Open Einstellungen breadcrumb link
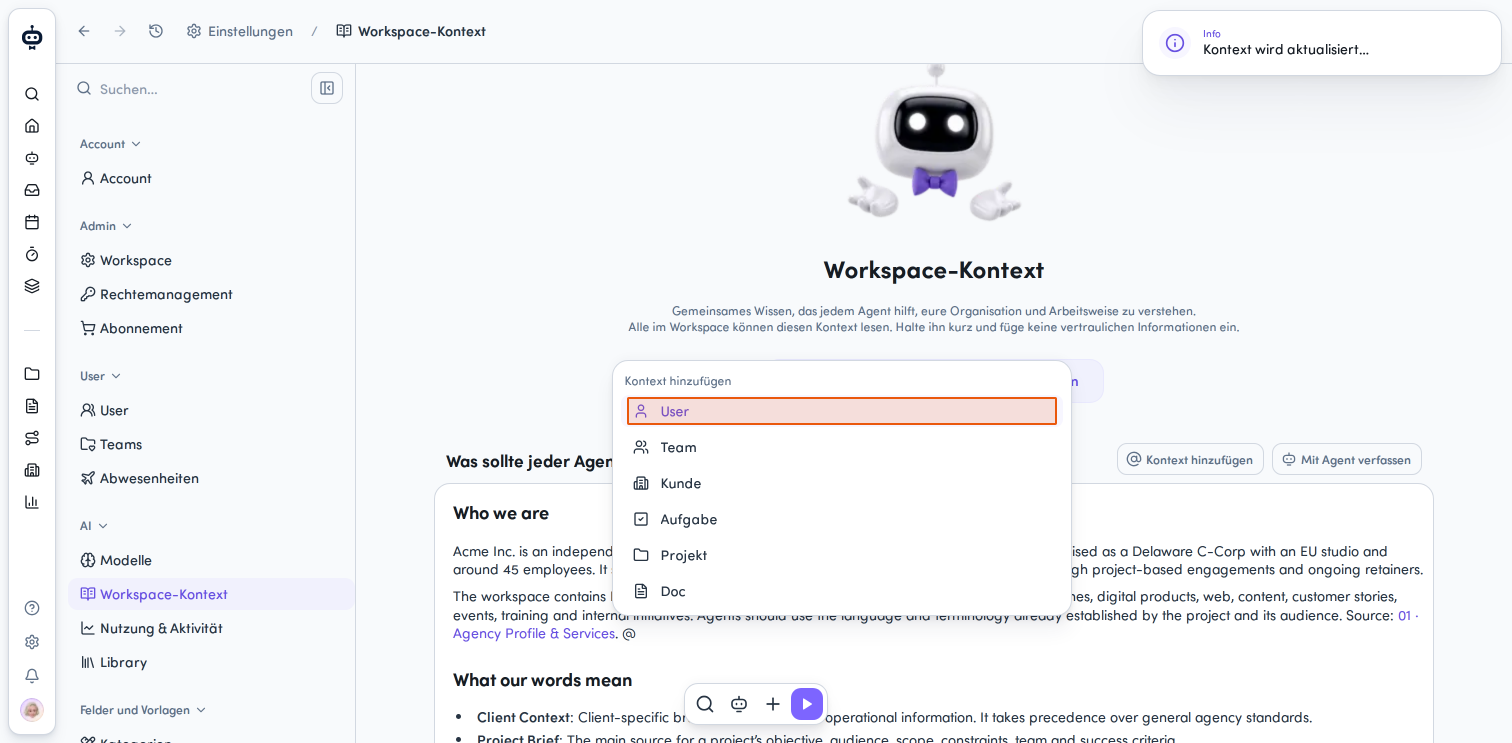The width and height of the screenshot is (1512, 743). (240, 31)
